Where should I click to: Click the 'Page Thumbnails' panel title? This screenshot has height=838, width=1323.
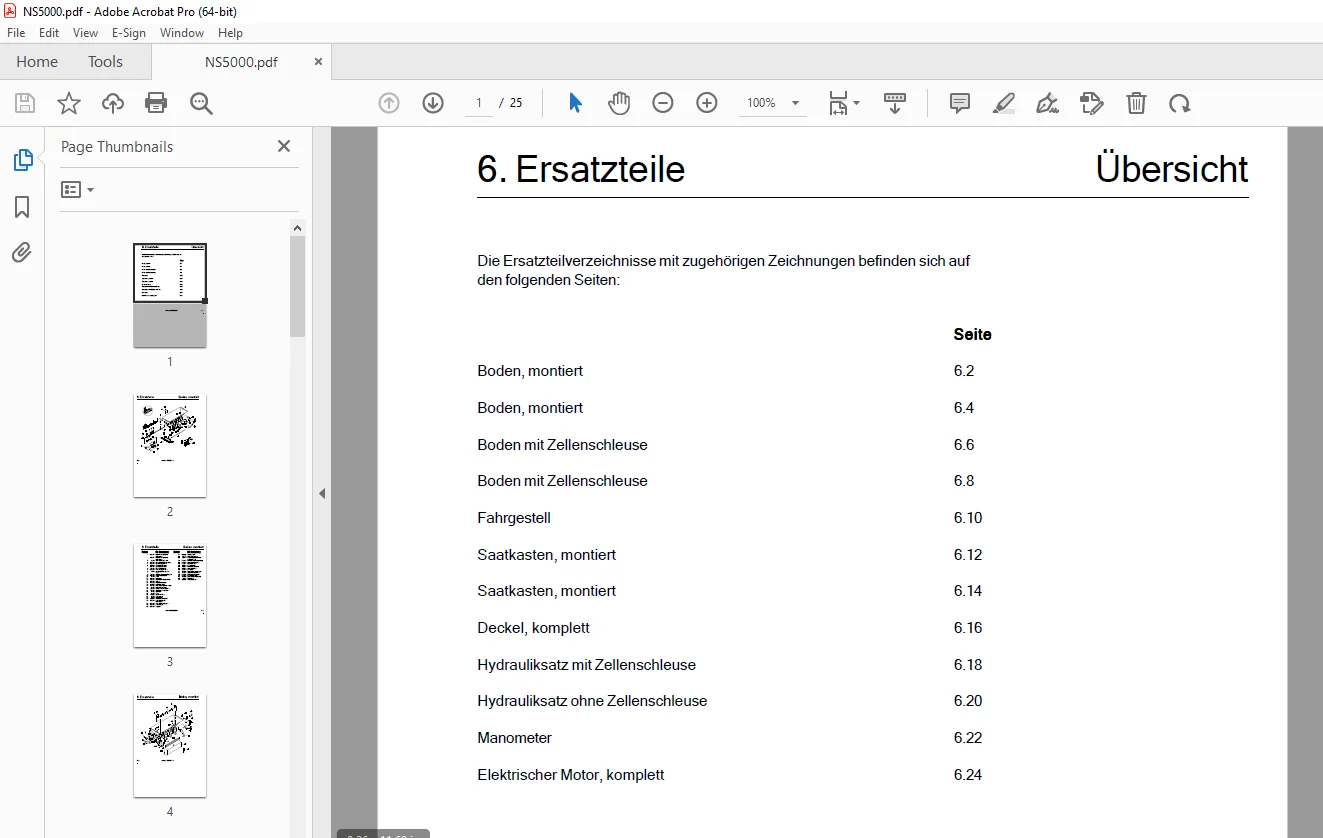[x=117, y=146]
